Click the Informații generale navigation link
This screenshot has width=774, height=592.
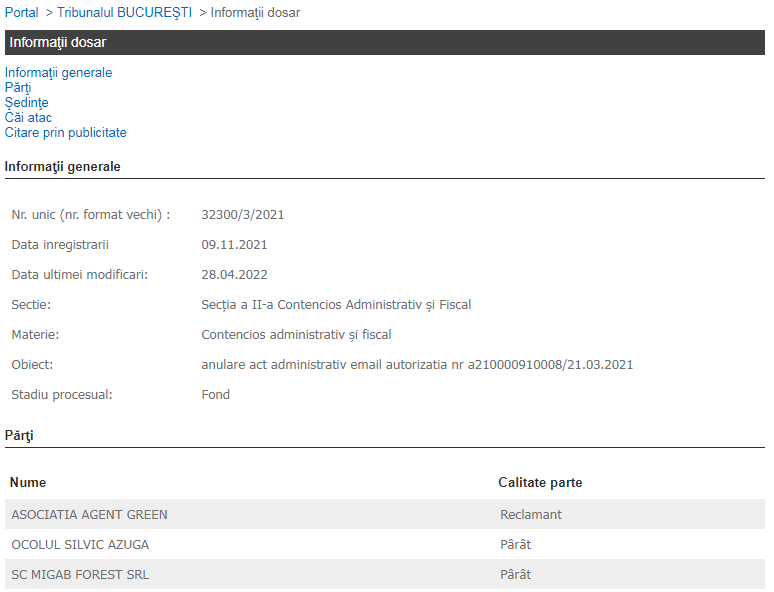(58, 73)
